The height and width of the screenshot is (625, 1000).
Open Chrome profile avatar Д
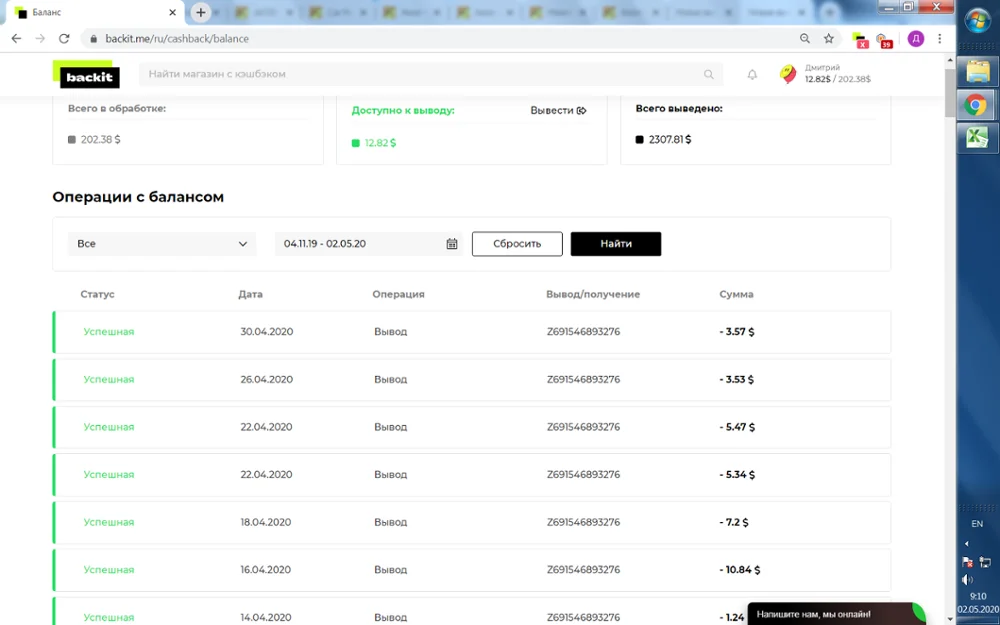(916, 39)
